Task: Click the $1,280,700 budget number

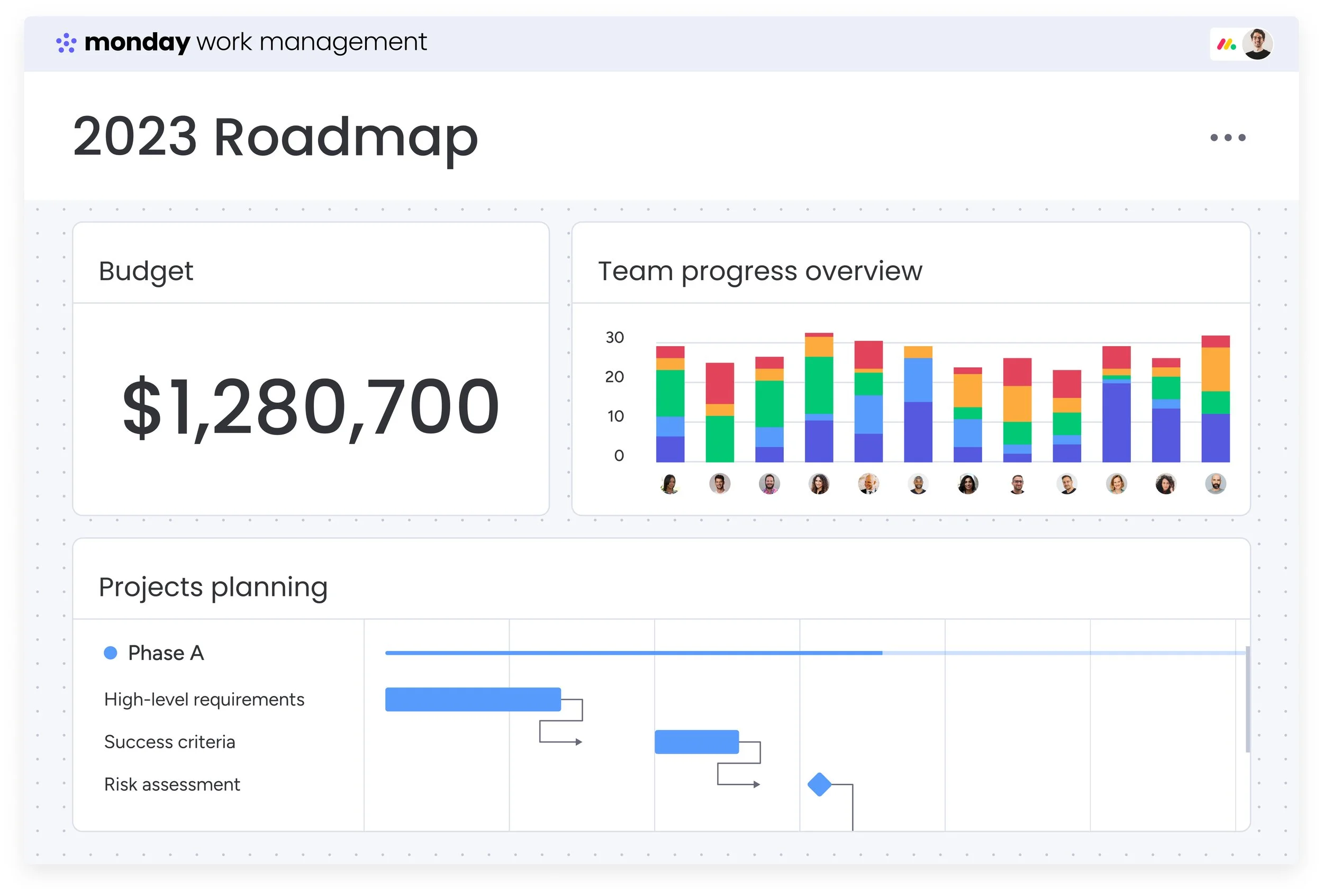Action: (x=311, y=408)
